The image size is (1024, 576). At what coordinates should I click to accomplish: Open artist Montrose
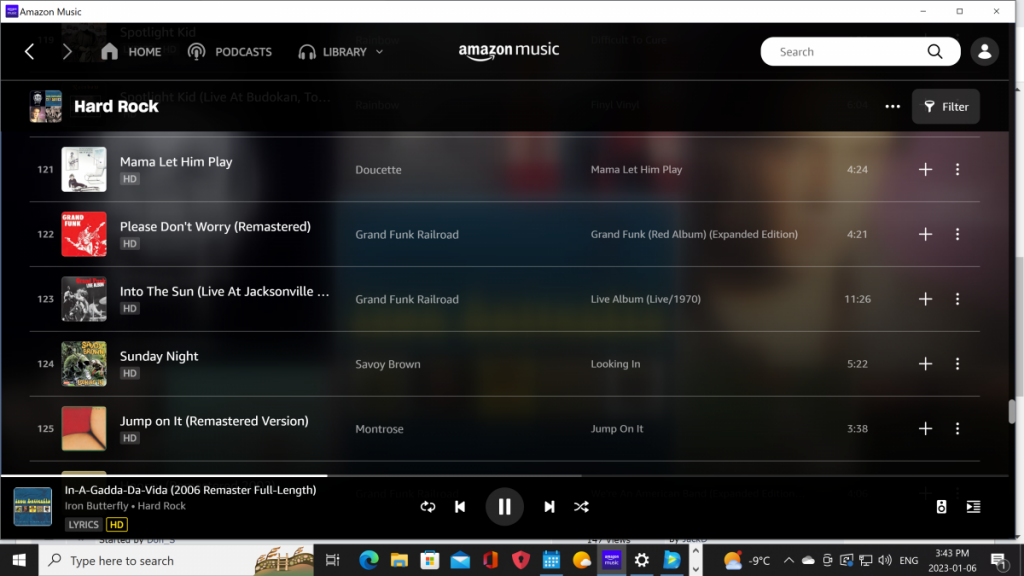(x=379, y=429)
